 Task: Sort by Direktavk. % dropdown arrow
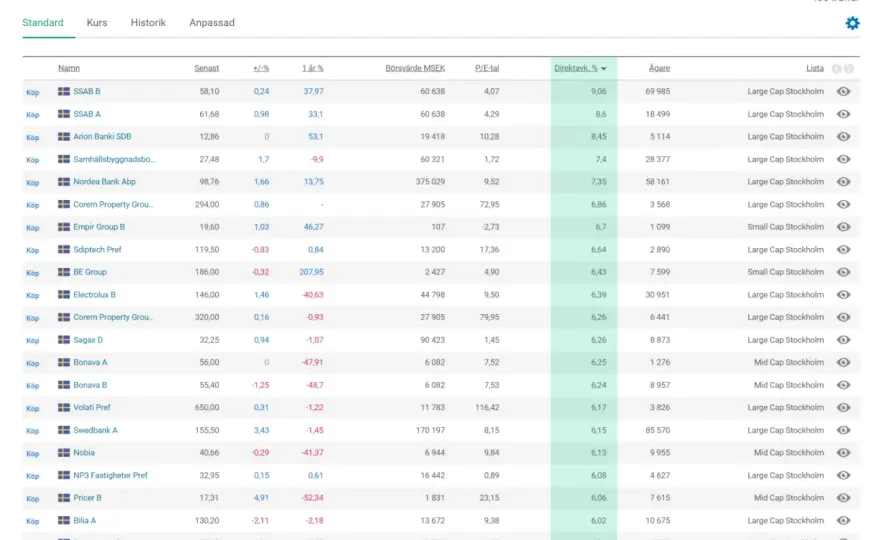(604, 68)
